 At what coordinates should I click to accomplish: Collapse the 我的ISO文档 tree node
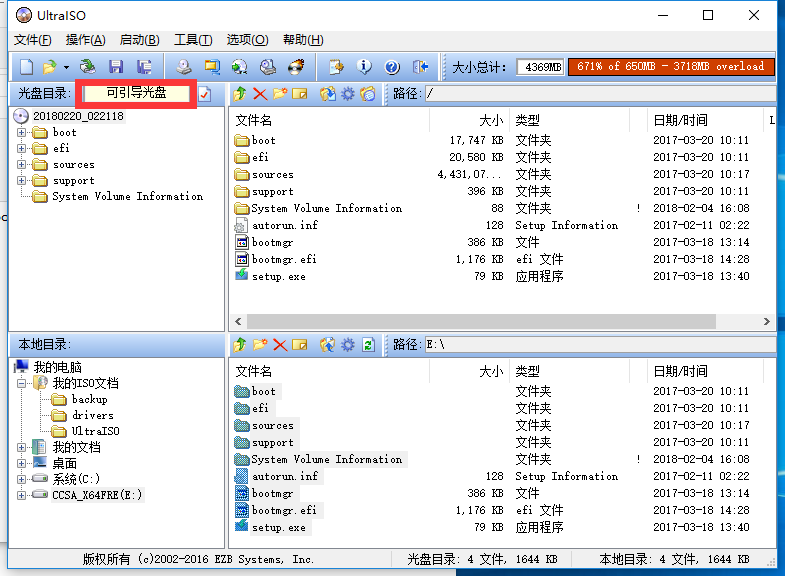(21, 384)
